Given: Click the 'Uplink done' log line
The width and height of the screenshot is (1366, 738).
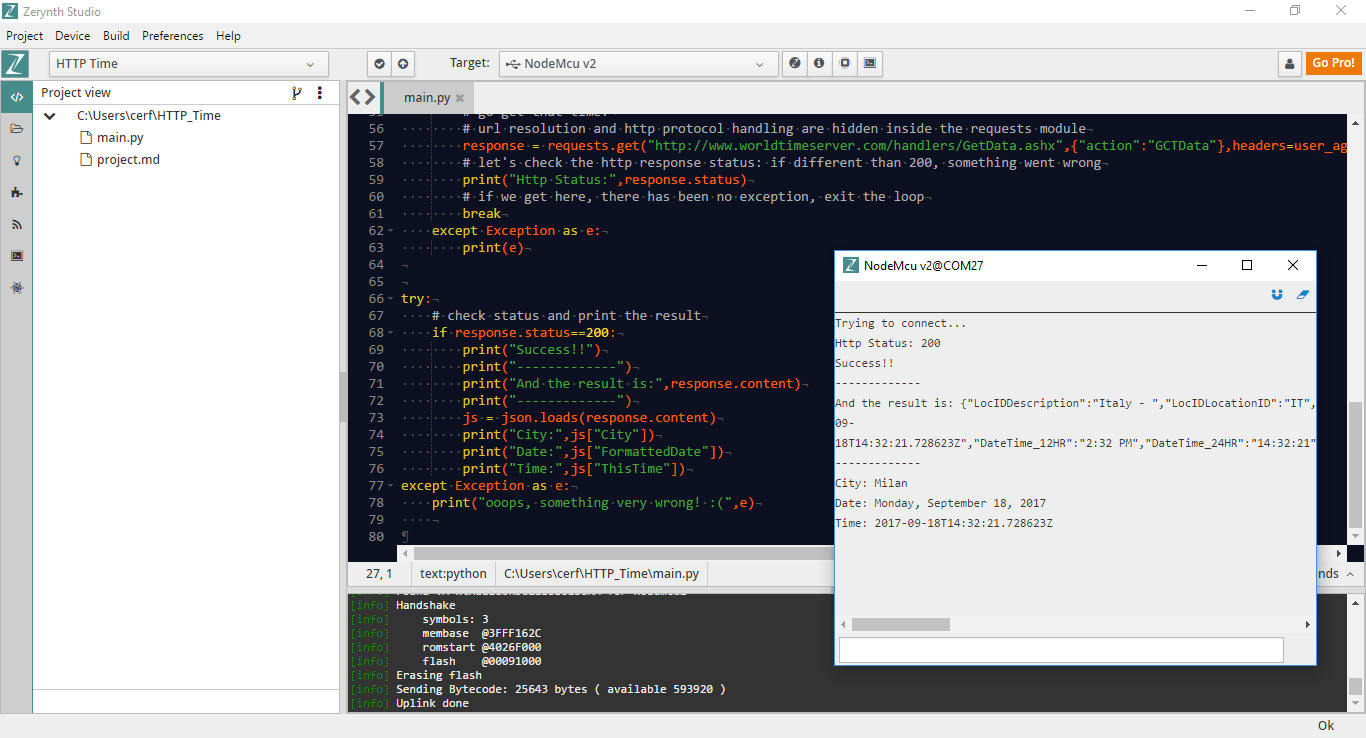Looking at the screenshot, I should [432, 703].
